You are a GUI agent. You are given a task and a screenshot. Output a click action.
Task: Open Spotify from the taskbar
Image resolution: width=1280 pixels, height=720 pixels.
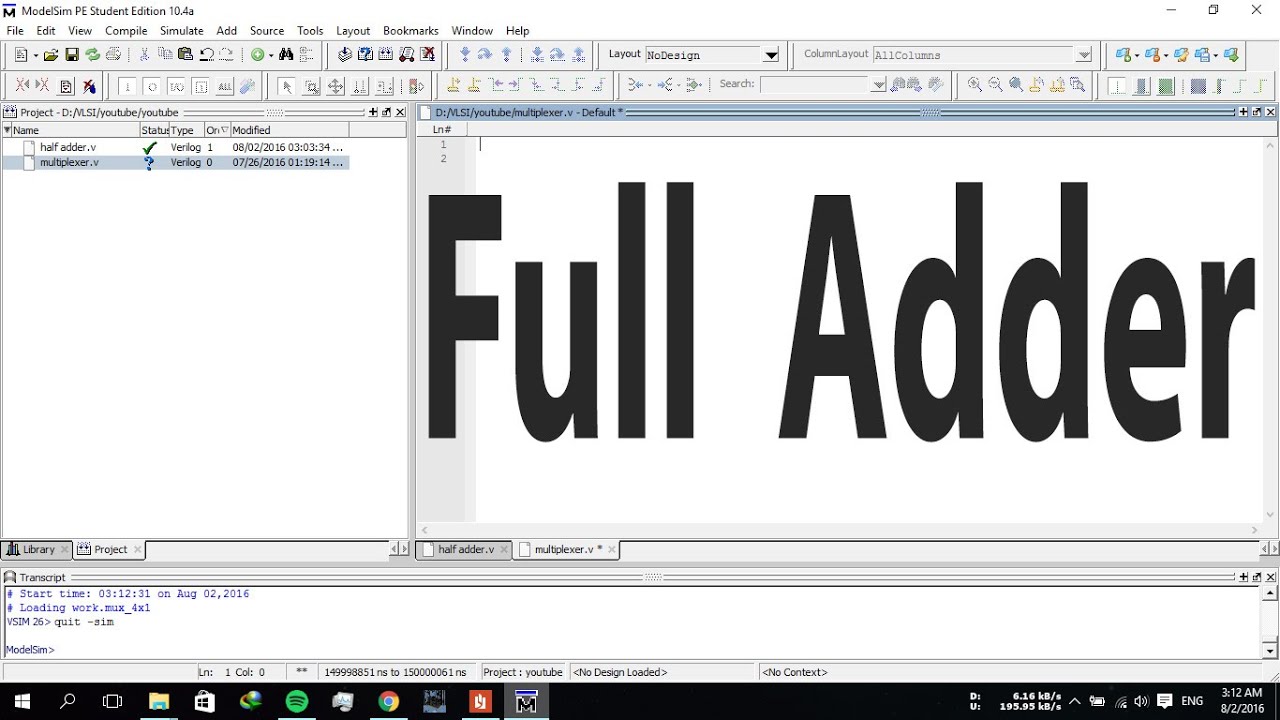297,702
